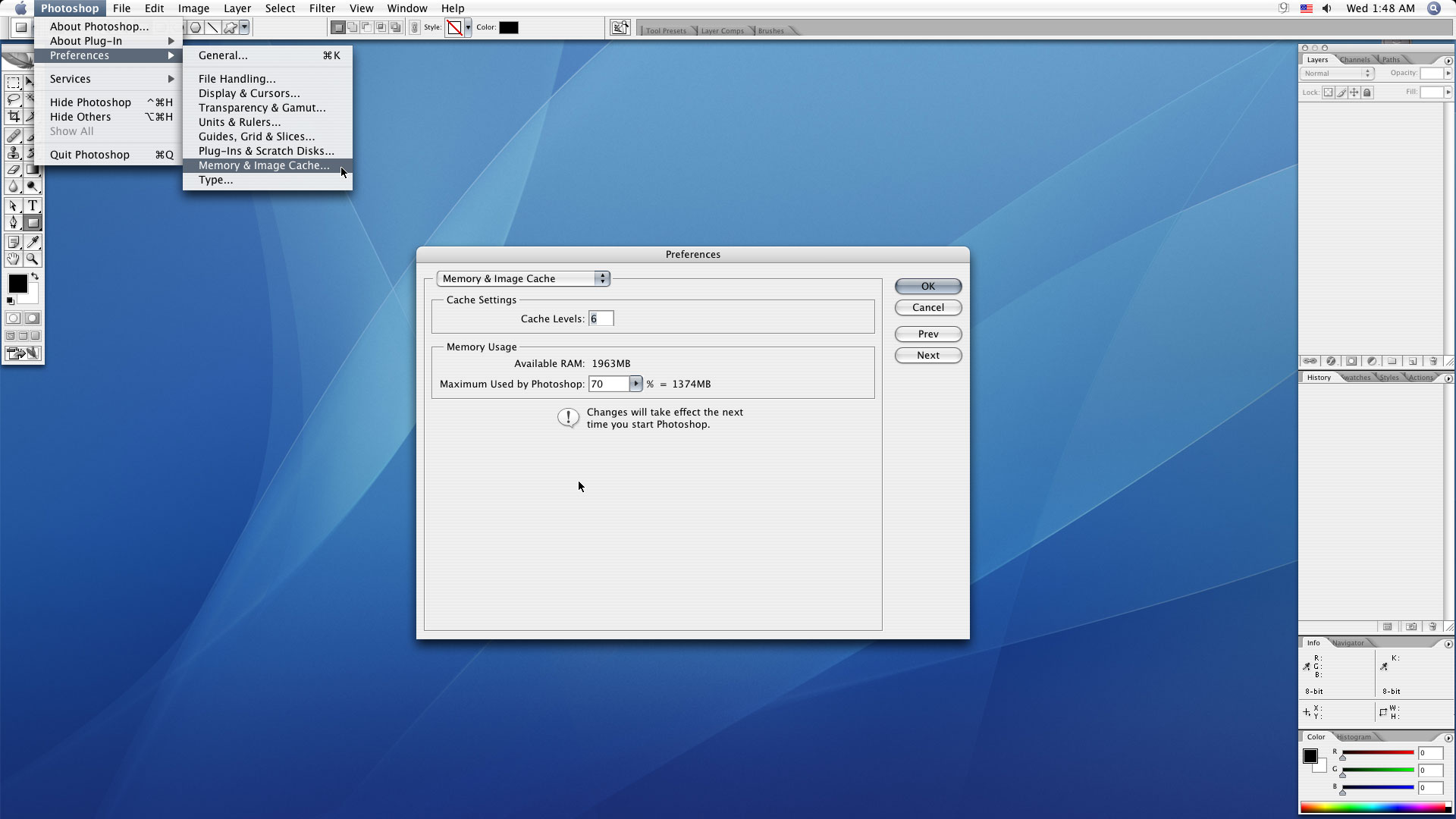Image resolution: width=1456 pixels, height=819 pixels.
Task: Toggle lock all on the current layer
Action: pyautogui.click(x=1367, y=92)
